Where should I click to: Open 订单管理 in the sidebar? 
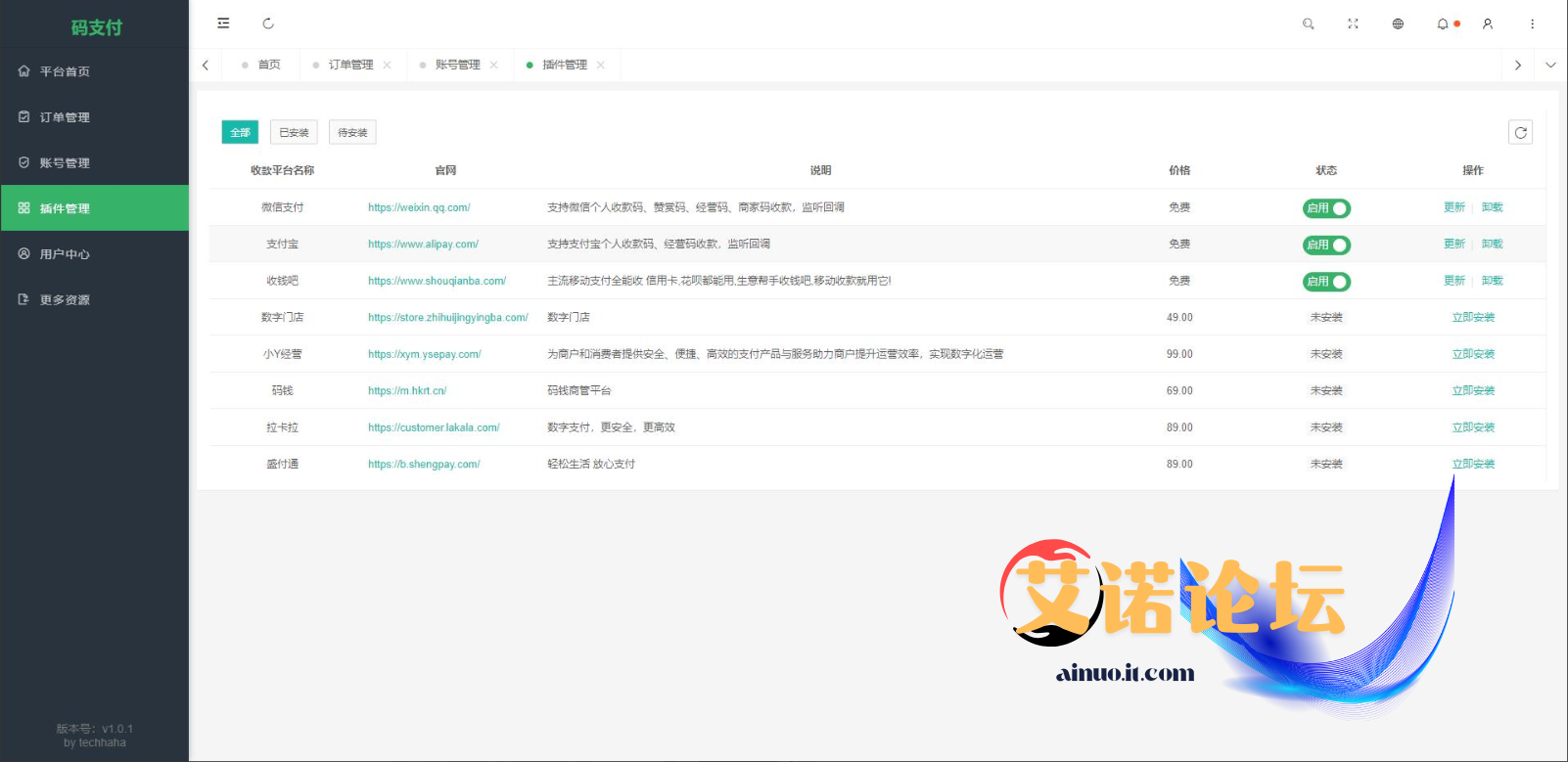tap(94, 117)
